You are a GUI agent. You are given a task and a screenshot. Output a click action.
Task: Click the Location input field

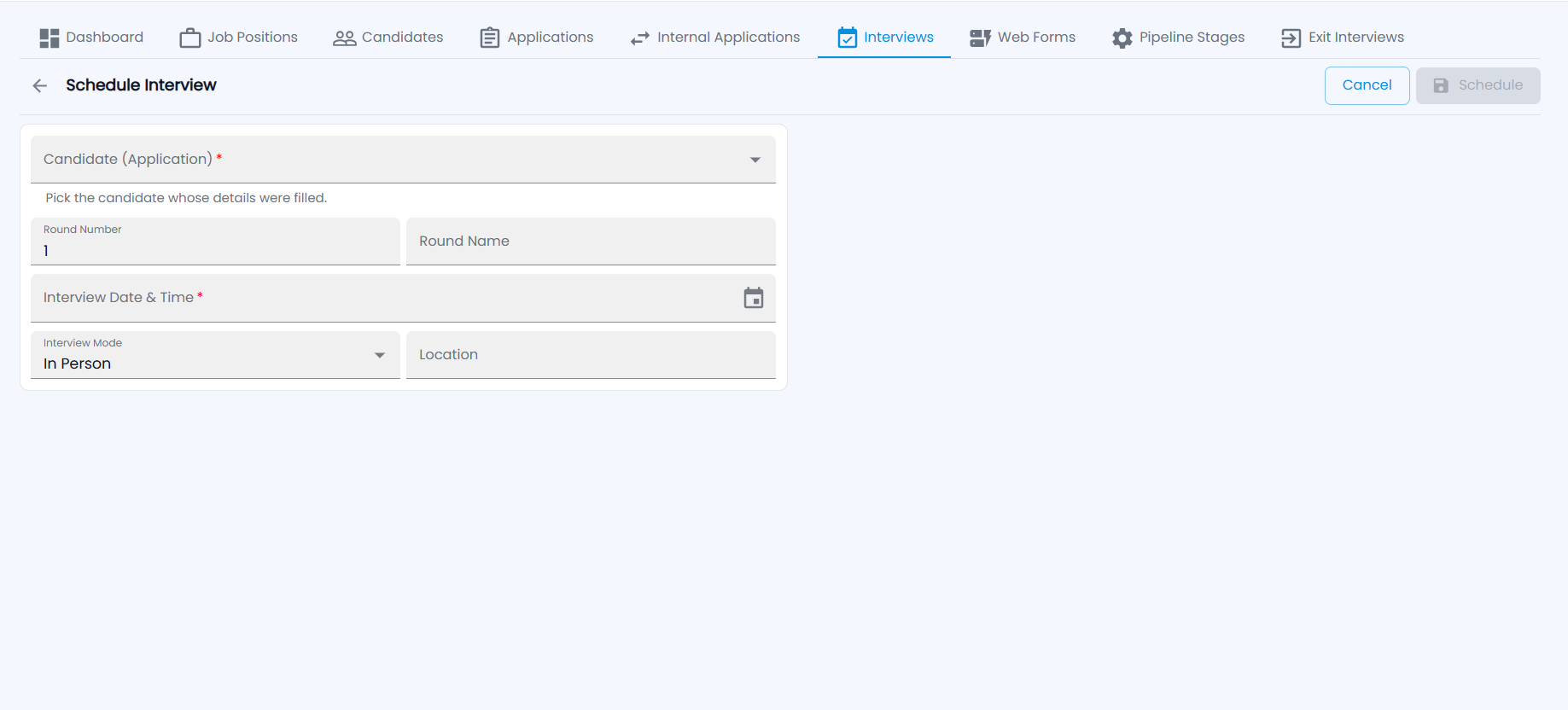591,355
